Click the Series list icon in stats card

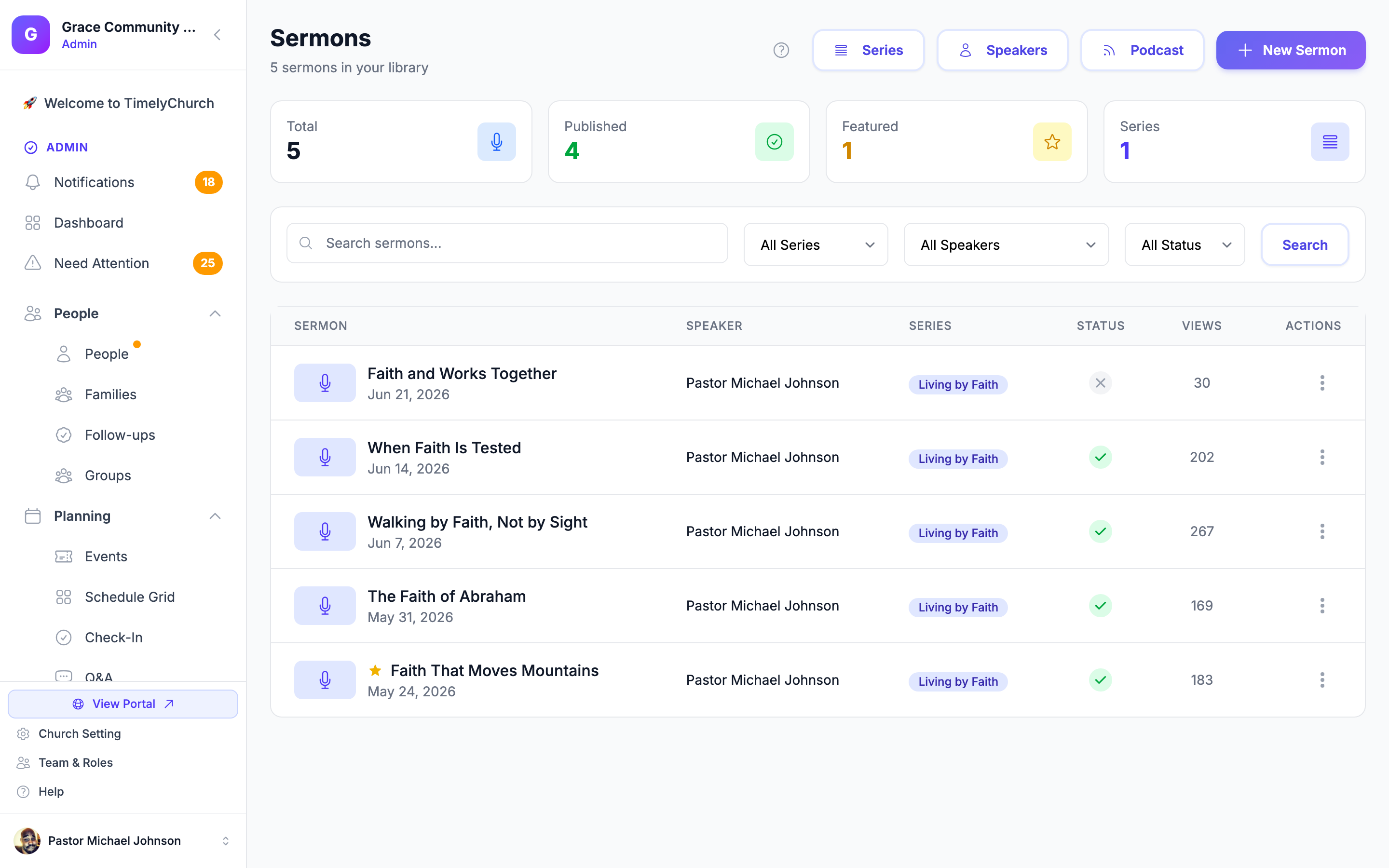pos(1330,142)
